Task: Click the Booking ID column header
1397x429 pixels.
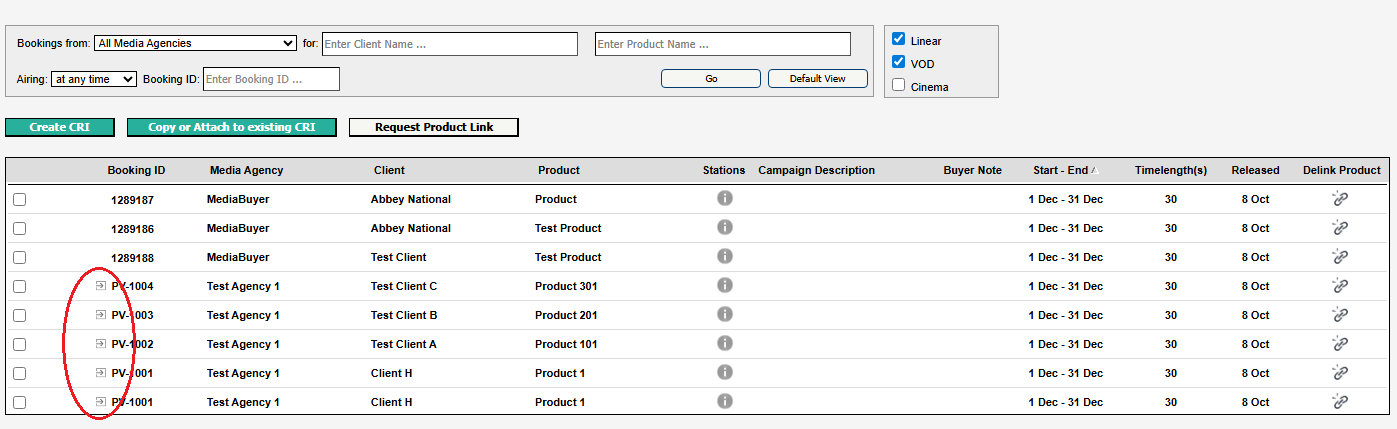Action: pyautogui.click(x=136, y=170)
